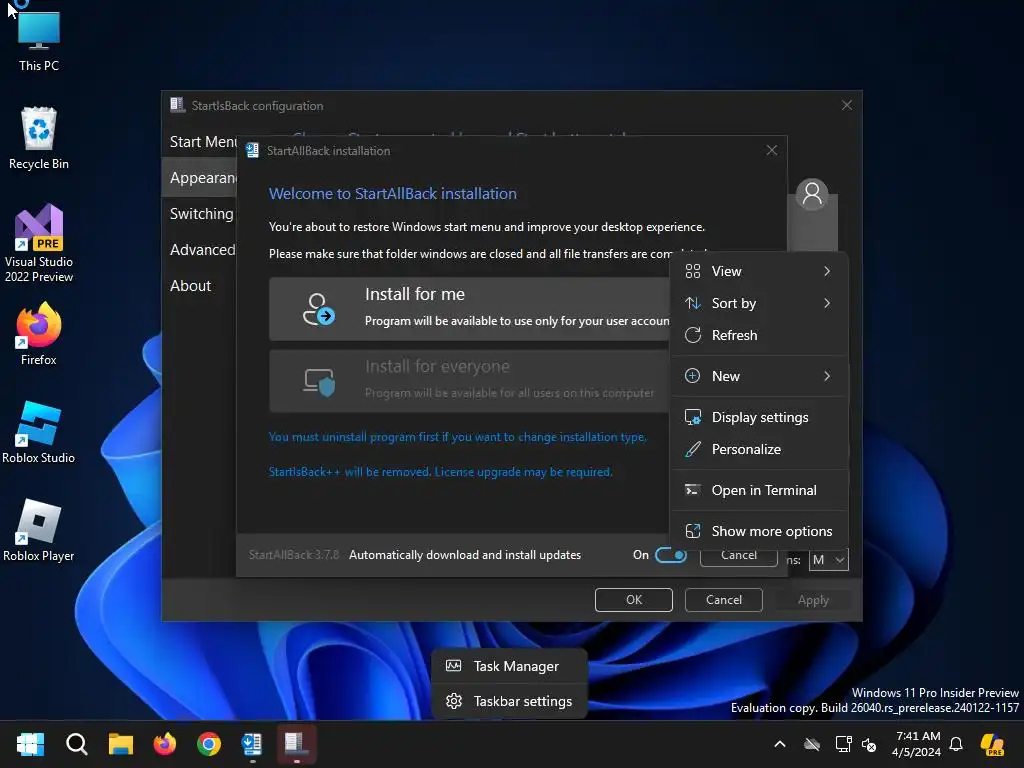Click the Welcome to StartAllBack installation heading
1024x768 pixels.
point(392,193)
